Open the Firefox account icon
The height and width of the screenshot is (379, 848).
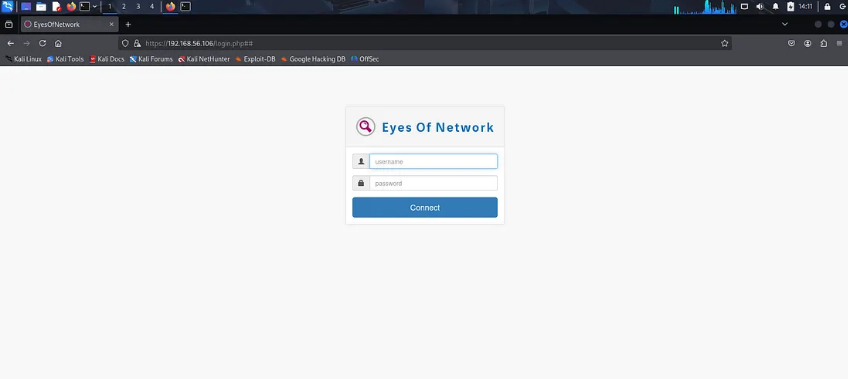(x=807, y=43)
